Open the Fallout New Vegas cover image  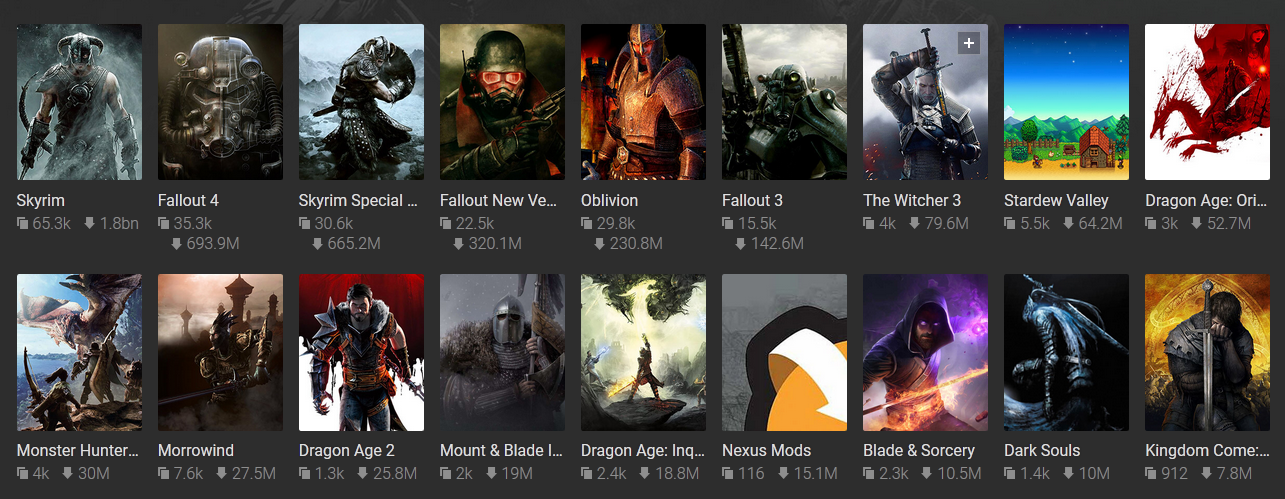pos(502,102)
